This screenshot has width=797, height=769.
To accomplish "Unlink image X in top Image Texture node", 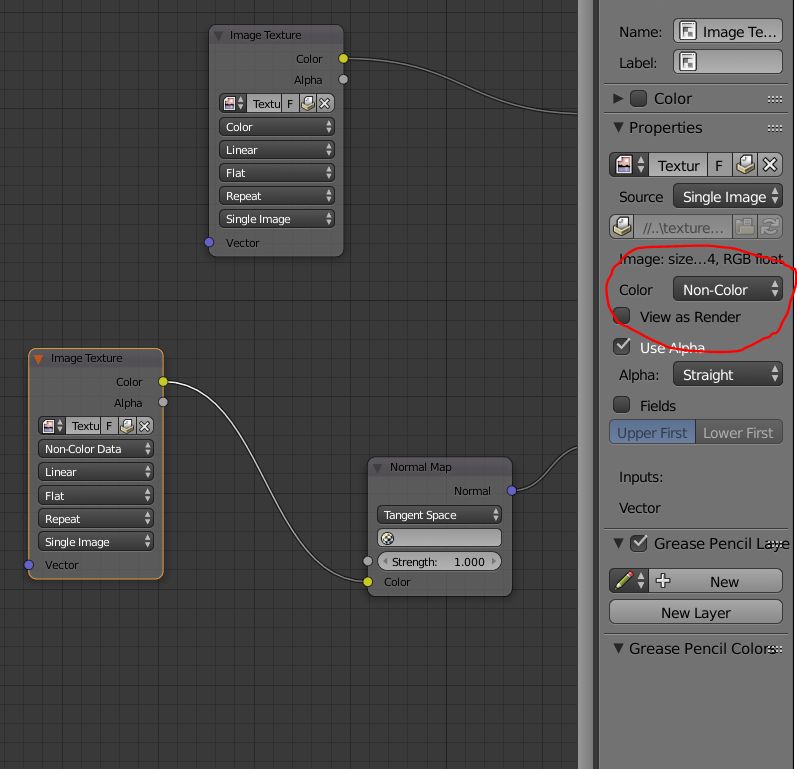I will 325,103.
